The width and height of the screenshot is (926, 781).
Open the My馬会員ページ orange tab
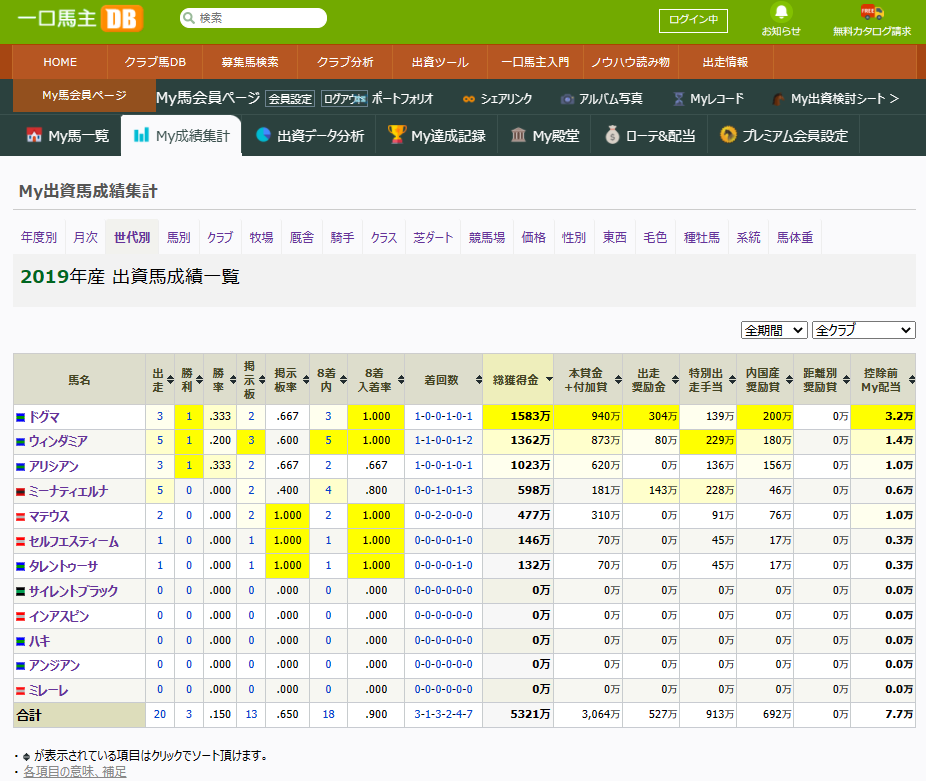[84, 95]
